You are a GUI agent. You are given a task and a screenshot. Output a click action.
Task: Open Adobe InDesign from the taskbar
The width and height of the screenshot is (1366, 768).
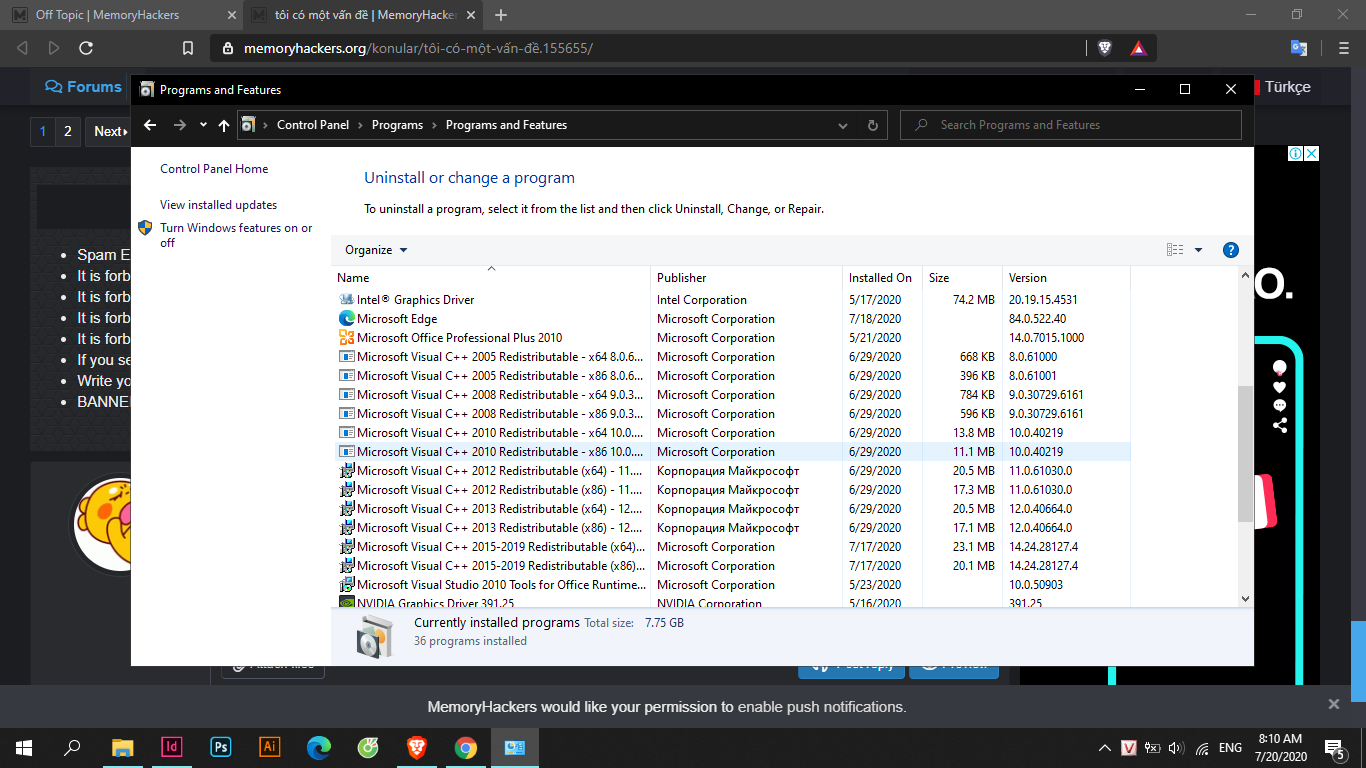171,747
